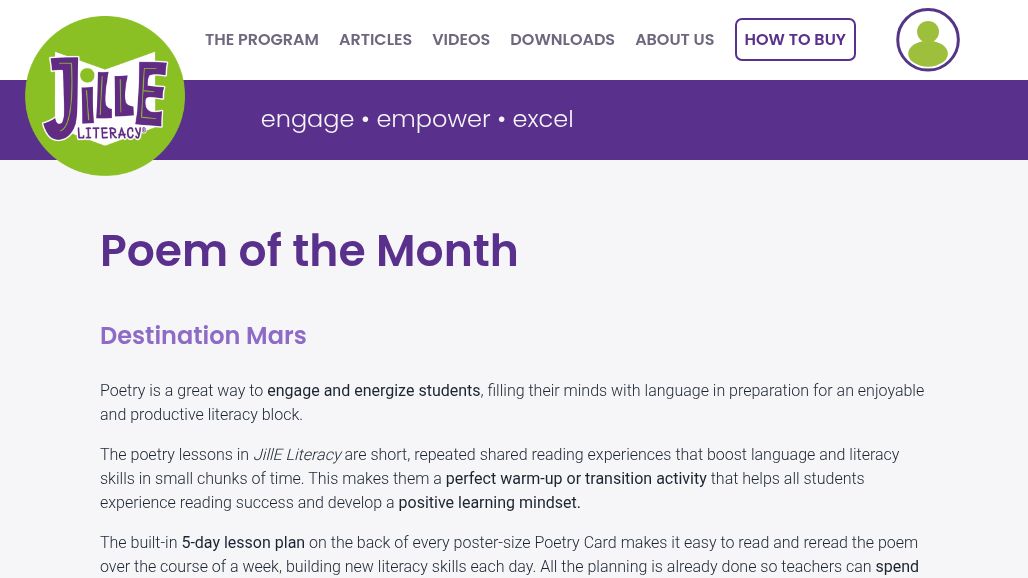The height and width of the screenshot is (578, 1028).
Task: Click the word engage in purple banner
Action: [x=307, y=121]
